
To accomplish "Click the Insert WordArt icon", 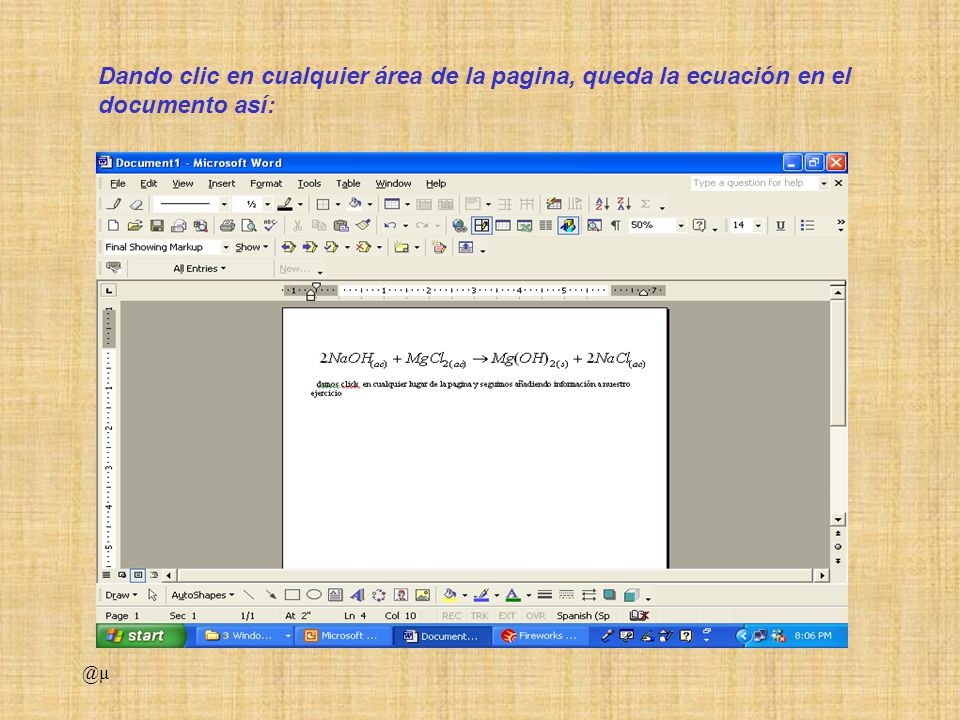I will (x=358, y=594).
